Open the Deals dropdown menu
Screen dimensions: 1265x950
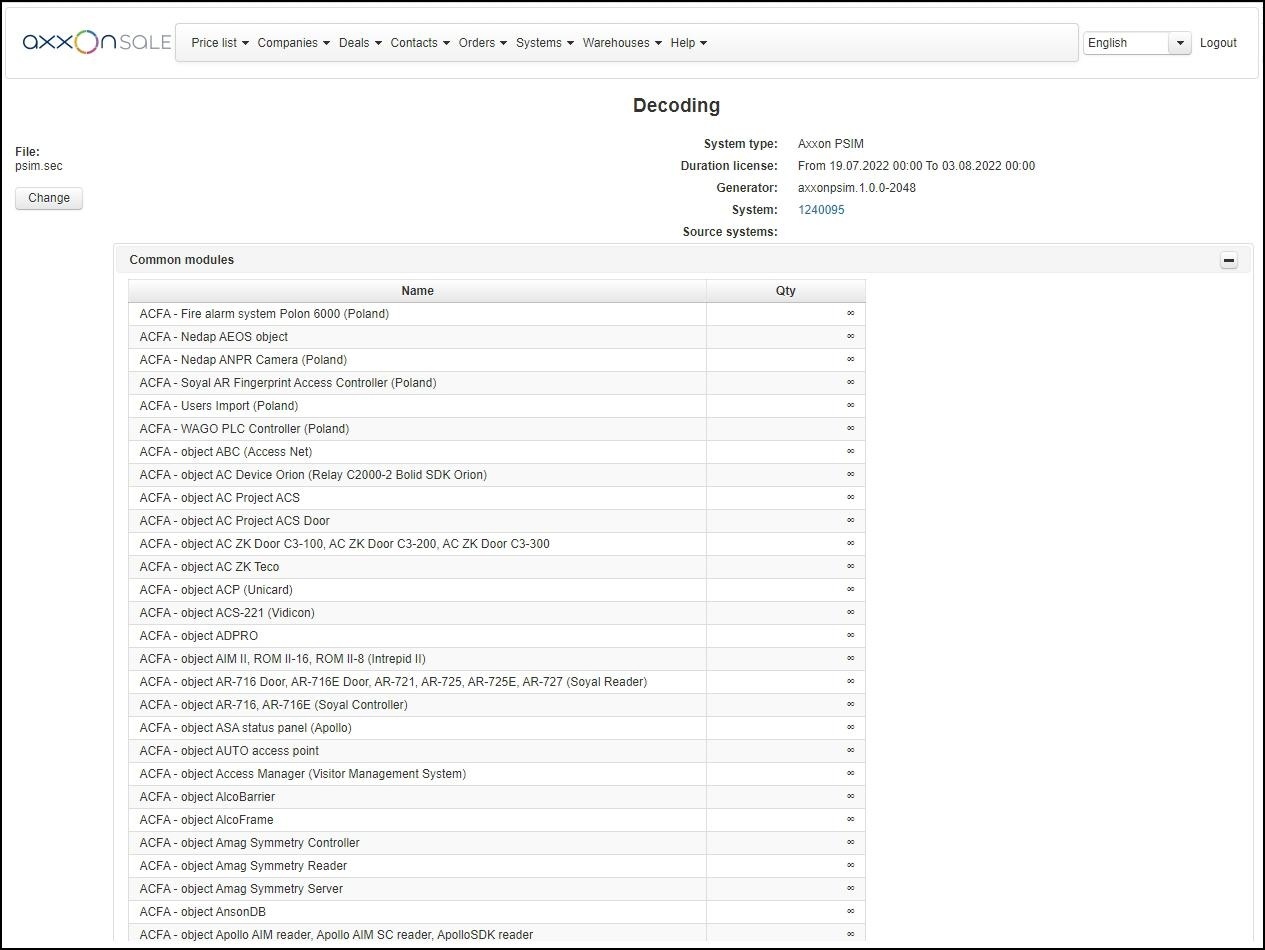coord(360,43)
